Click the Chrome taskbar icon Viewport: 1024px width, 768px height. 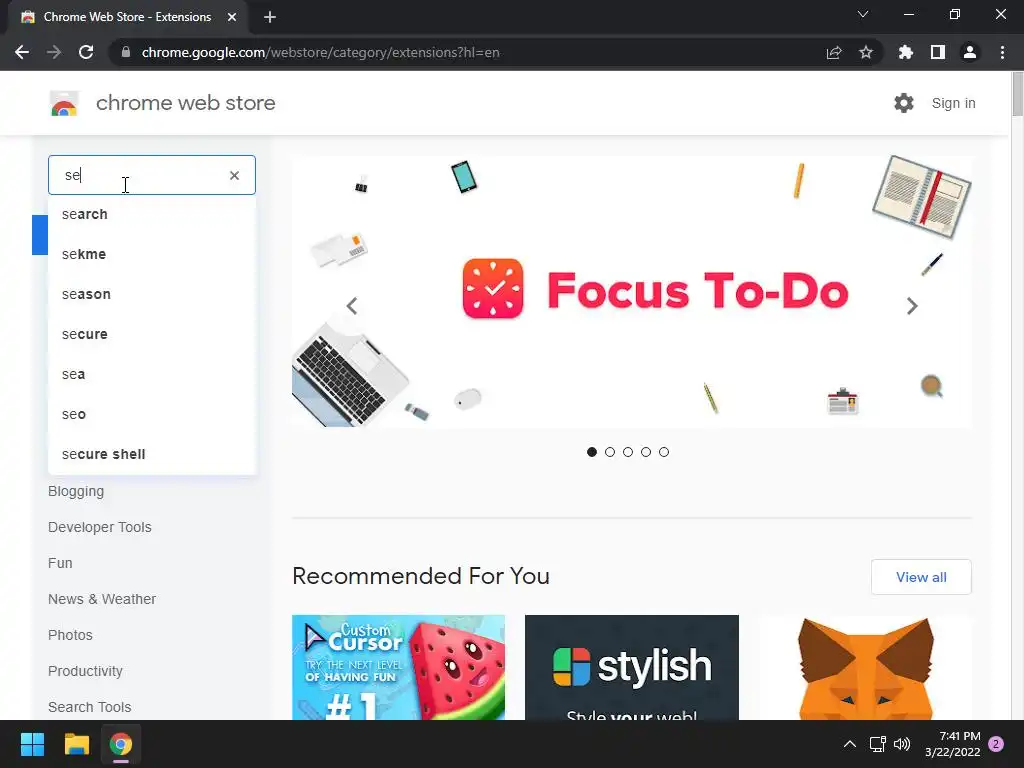click(x=121, y=744)
